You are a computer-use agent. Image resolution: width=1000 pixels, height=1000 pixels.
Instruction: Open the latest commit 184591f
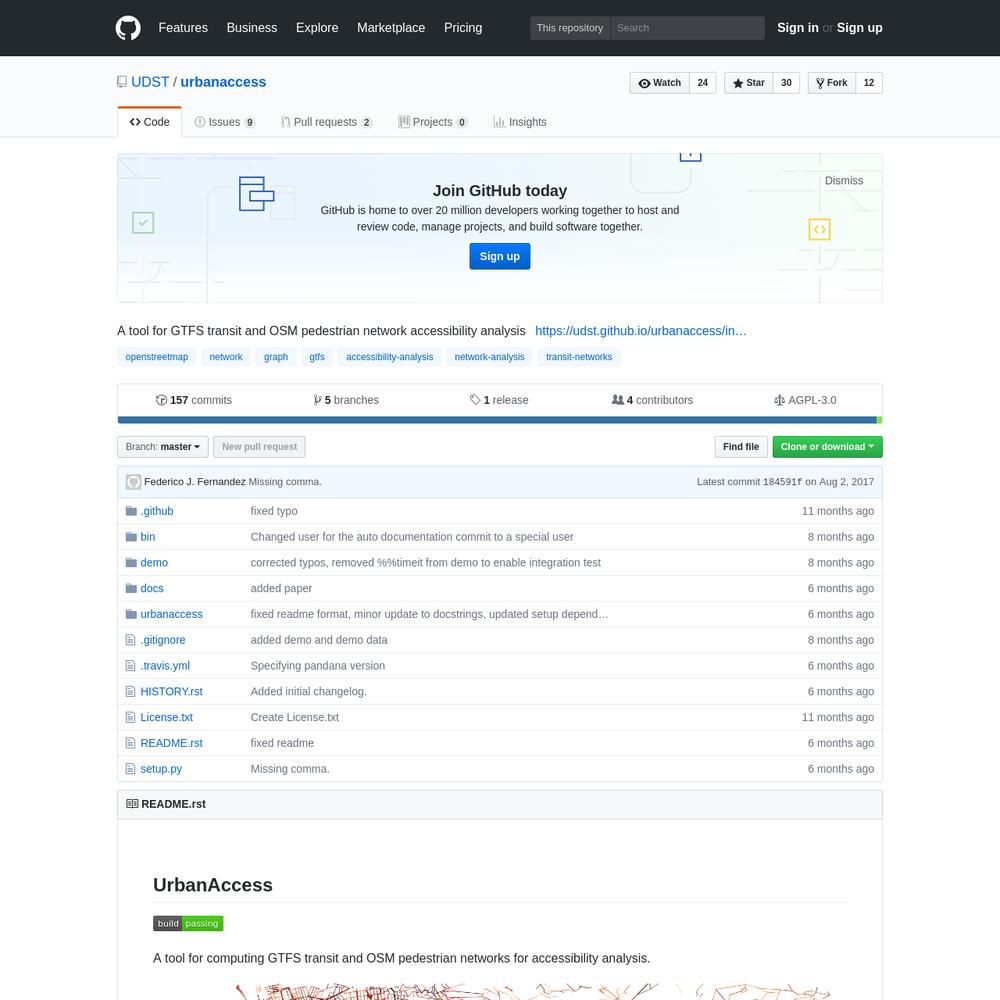pos(783,482)
